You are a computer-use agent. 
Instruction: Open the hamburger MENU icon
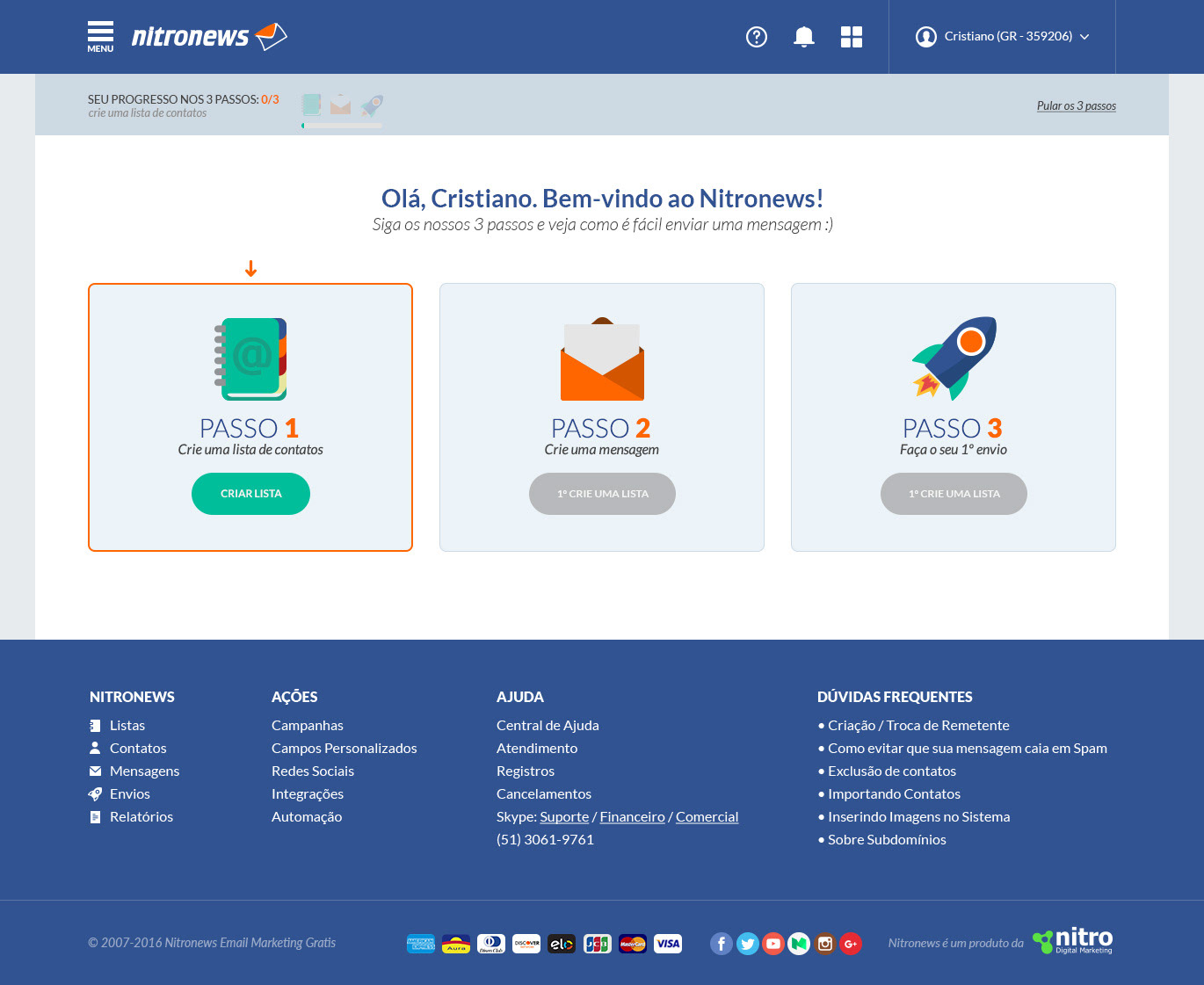(x=100, y=36)
